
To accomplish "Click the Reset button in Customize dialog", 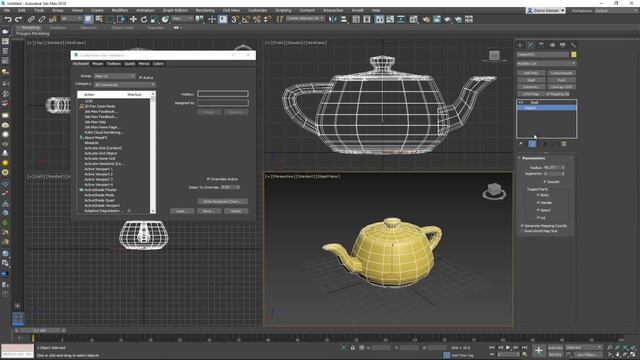I will [236, 211].
